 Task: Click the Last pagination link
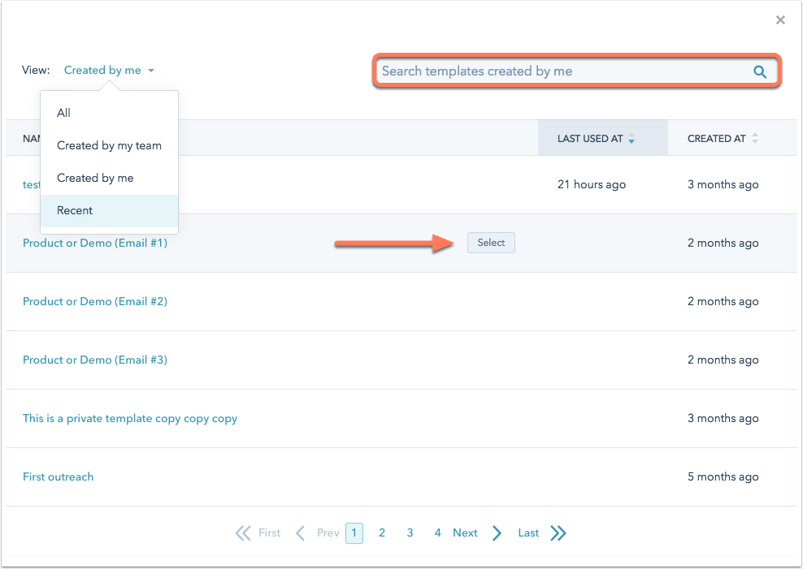tap(528, 533)
